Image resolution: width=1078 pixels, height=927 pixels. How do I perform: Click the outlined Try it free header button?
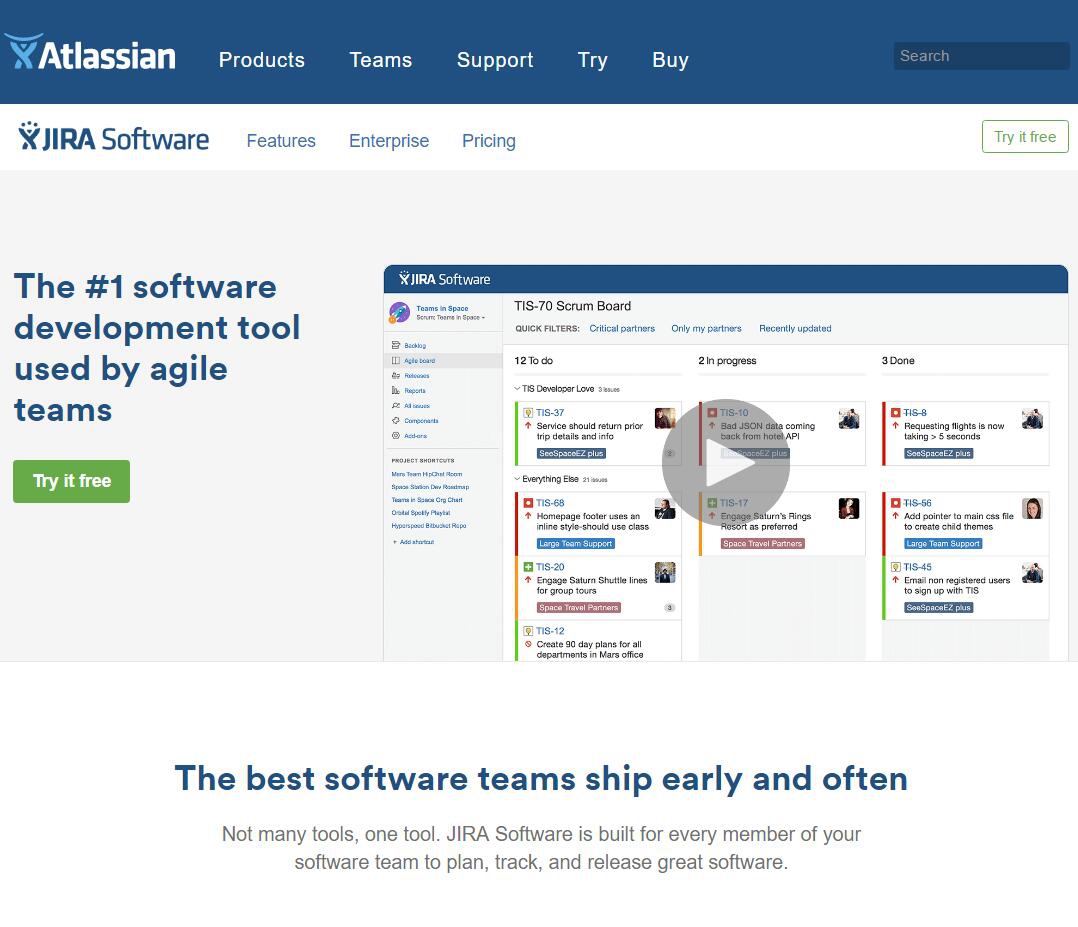[x=1025, y=137]
